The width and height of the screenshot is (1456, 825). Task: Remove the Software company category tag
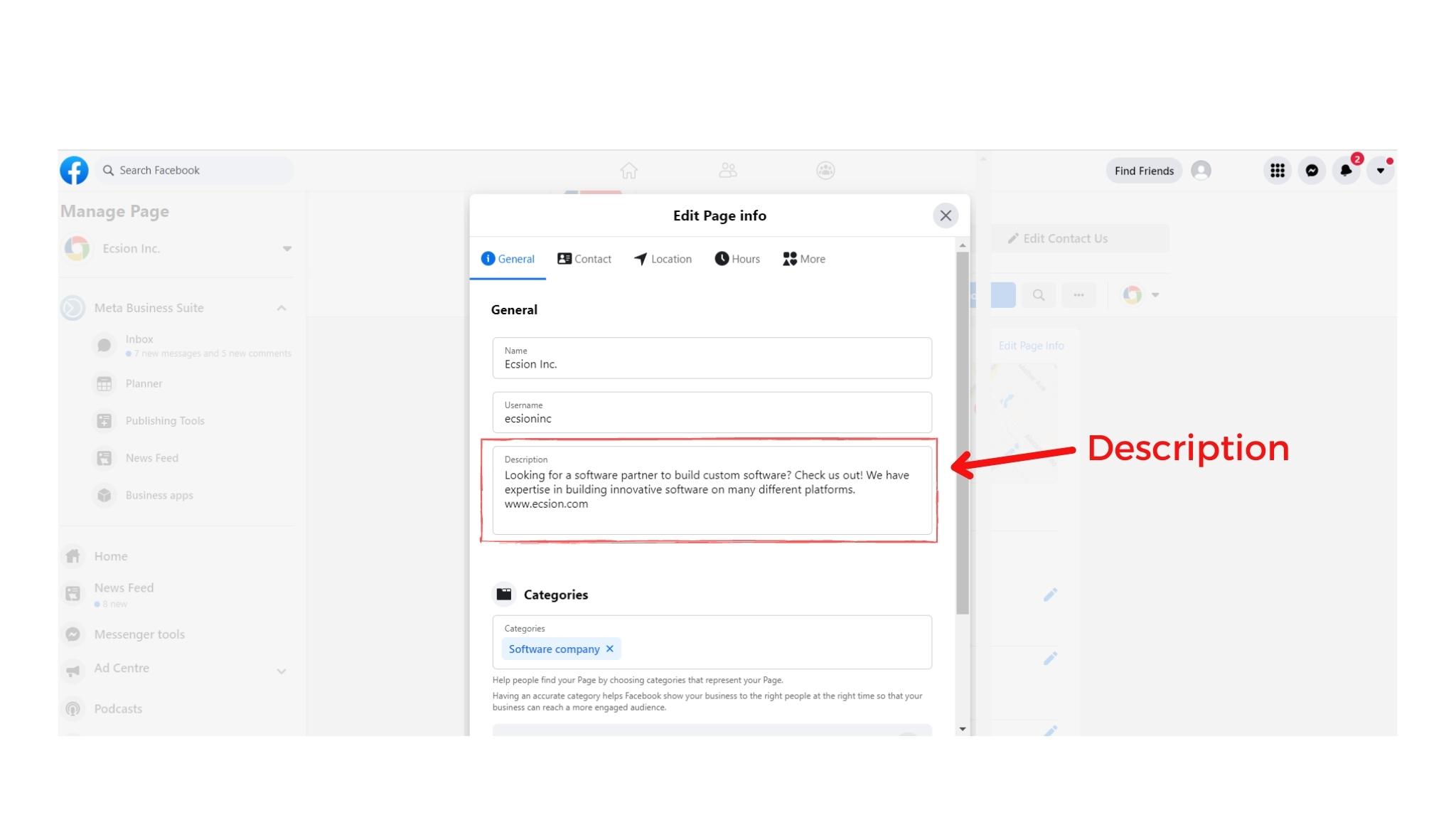point(610,649)
